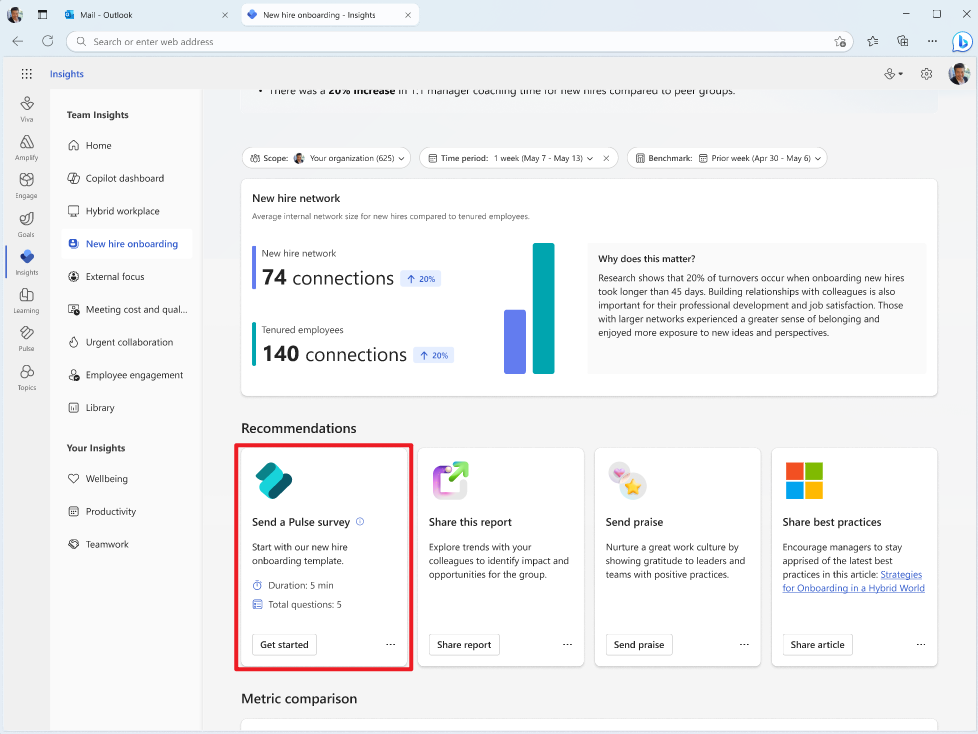Select New hire onboarding in sidebar

[x=127, y=244]
